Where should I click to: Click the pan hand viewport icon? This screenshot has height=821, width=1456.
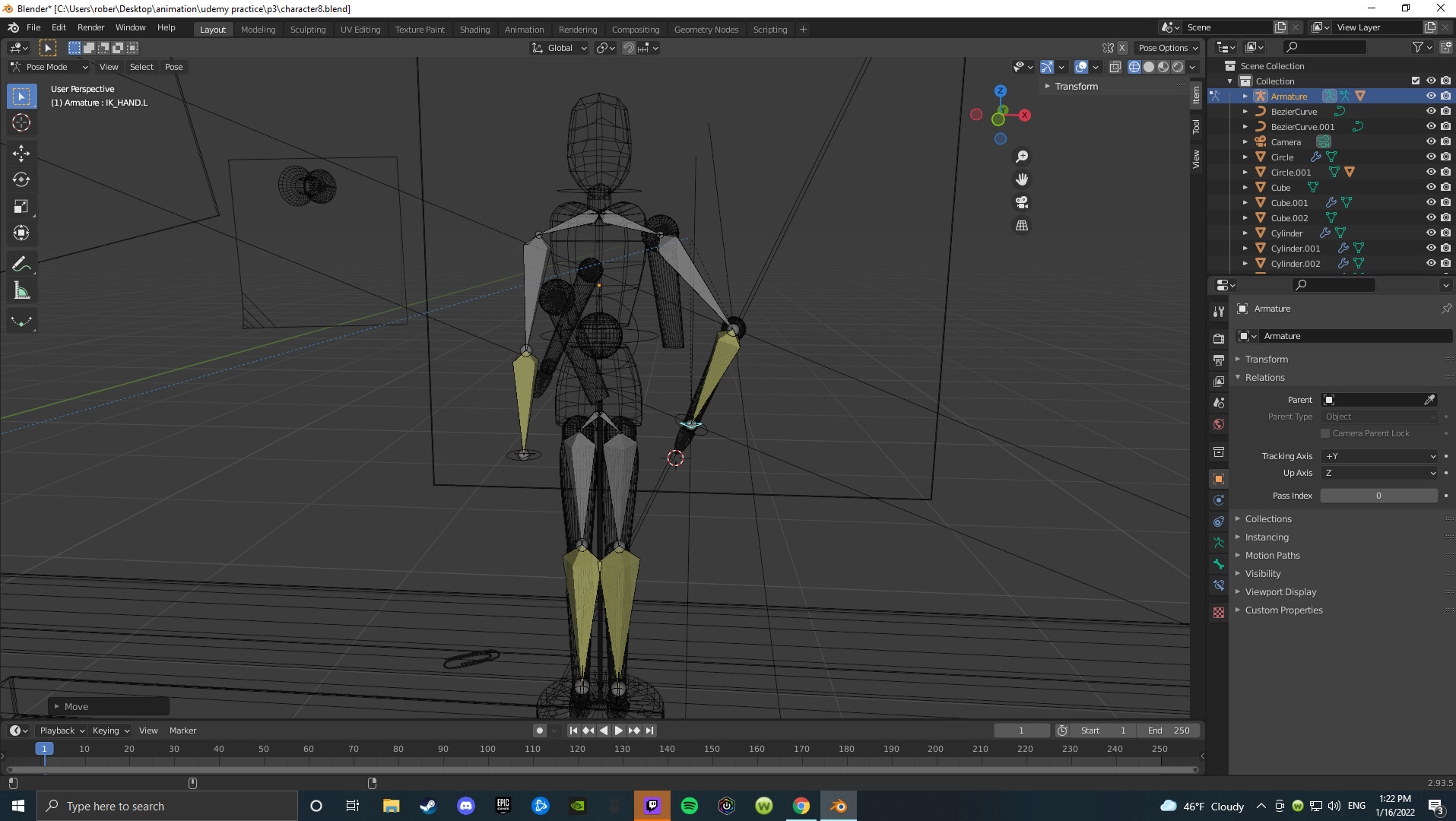(x=1022, y=179)
